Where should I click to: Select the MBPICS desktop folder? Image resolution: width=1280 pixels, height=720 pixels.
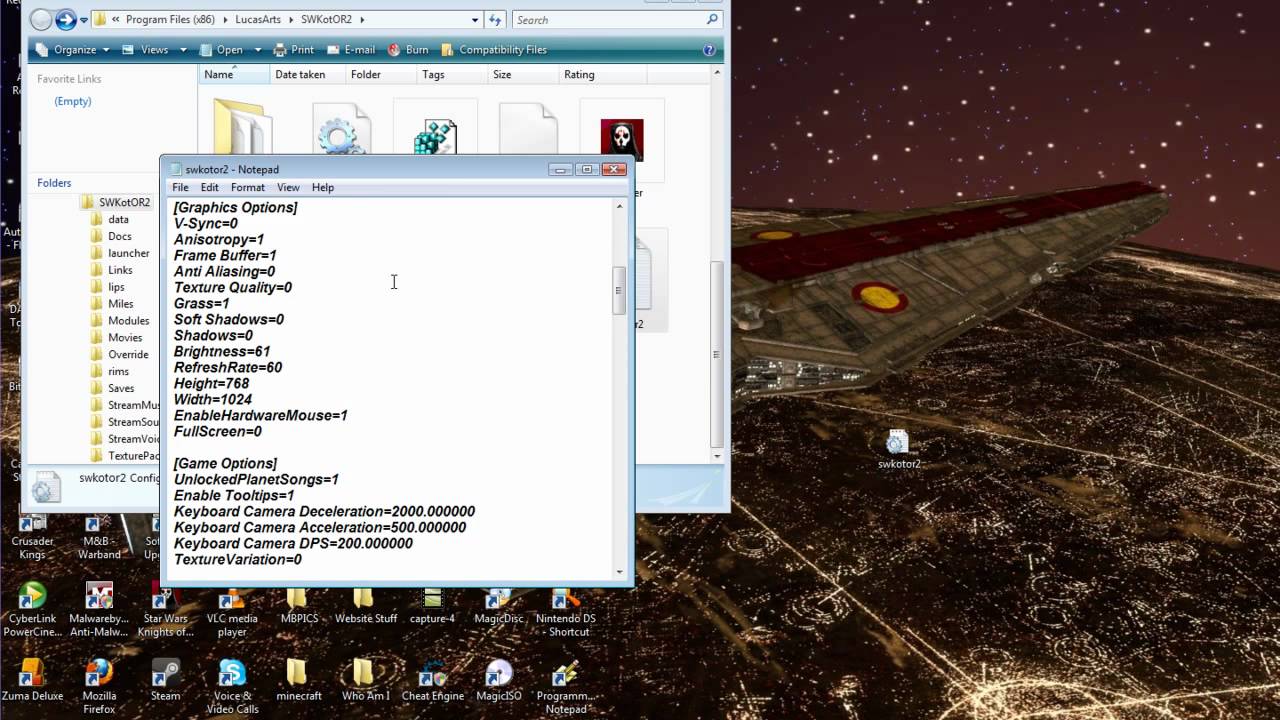coord(298,605)
